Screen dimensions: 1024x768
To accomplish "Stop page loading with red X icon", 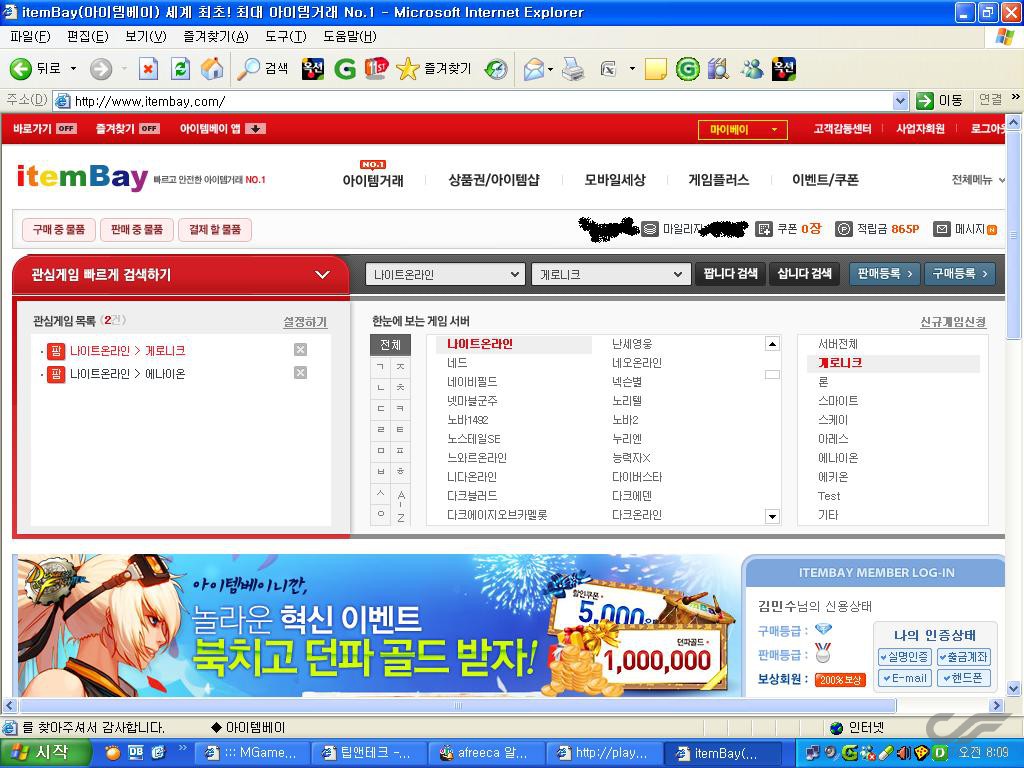I will [148, 69].
